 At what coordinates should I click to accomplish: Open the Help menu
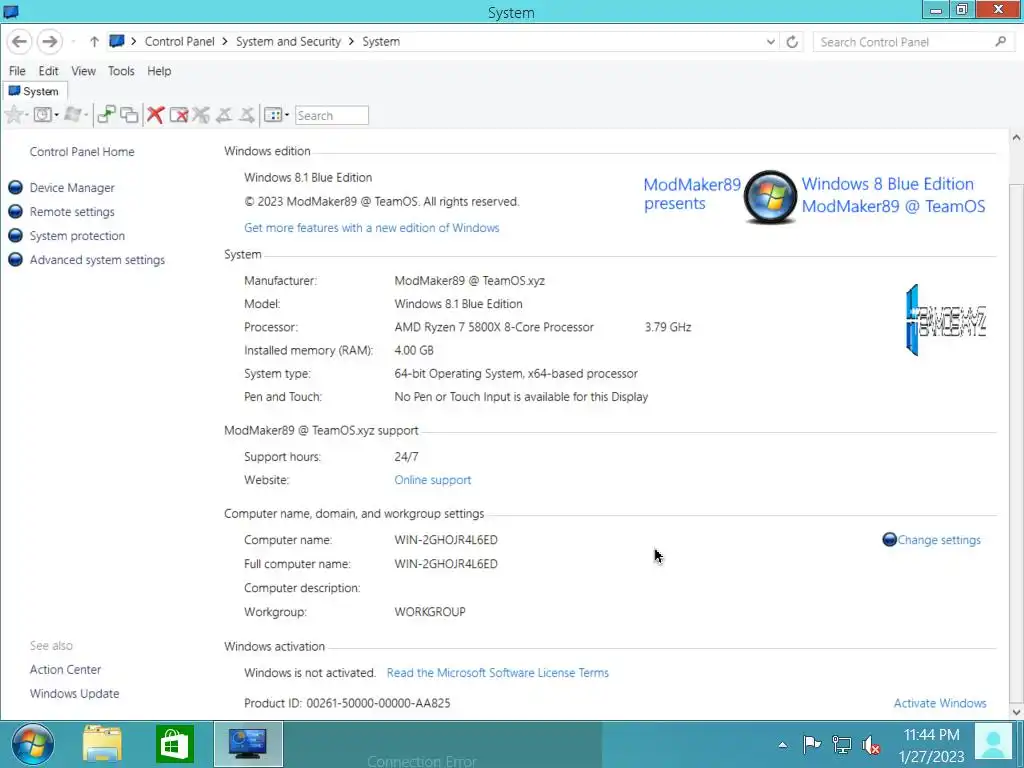click(x=159, y=71)
